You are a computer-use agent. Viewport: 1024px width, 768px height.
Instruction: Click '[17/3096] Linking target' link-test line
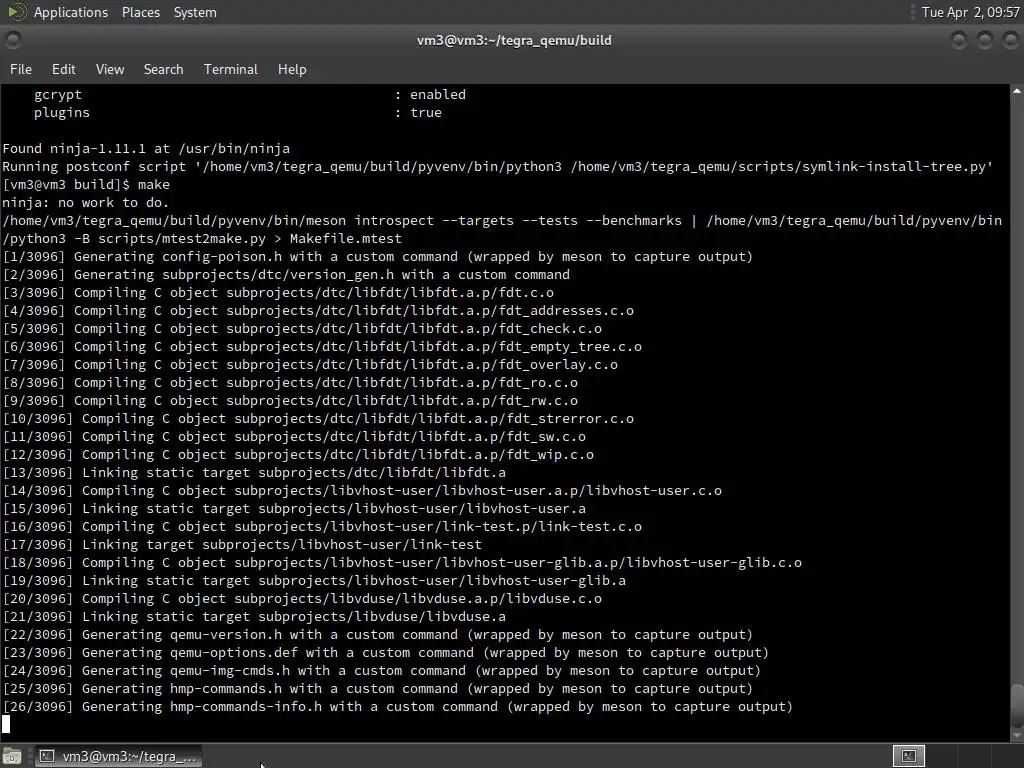(242, 545)
